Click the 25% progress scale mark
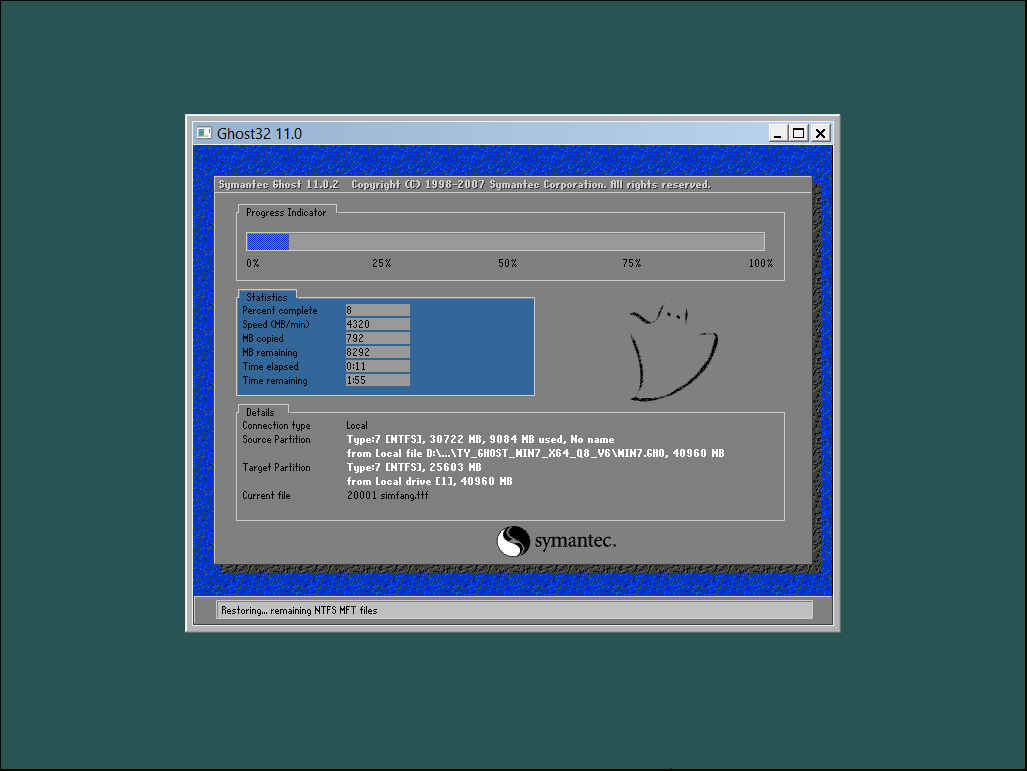The image size is (1027, 771). (382, 263)
